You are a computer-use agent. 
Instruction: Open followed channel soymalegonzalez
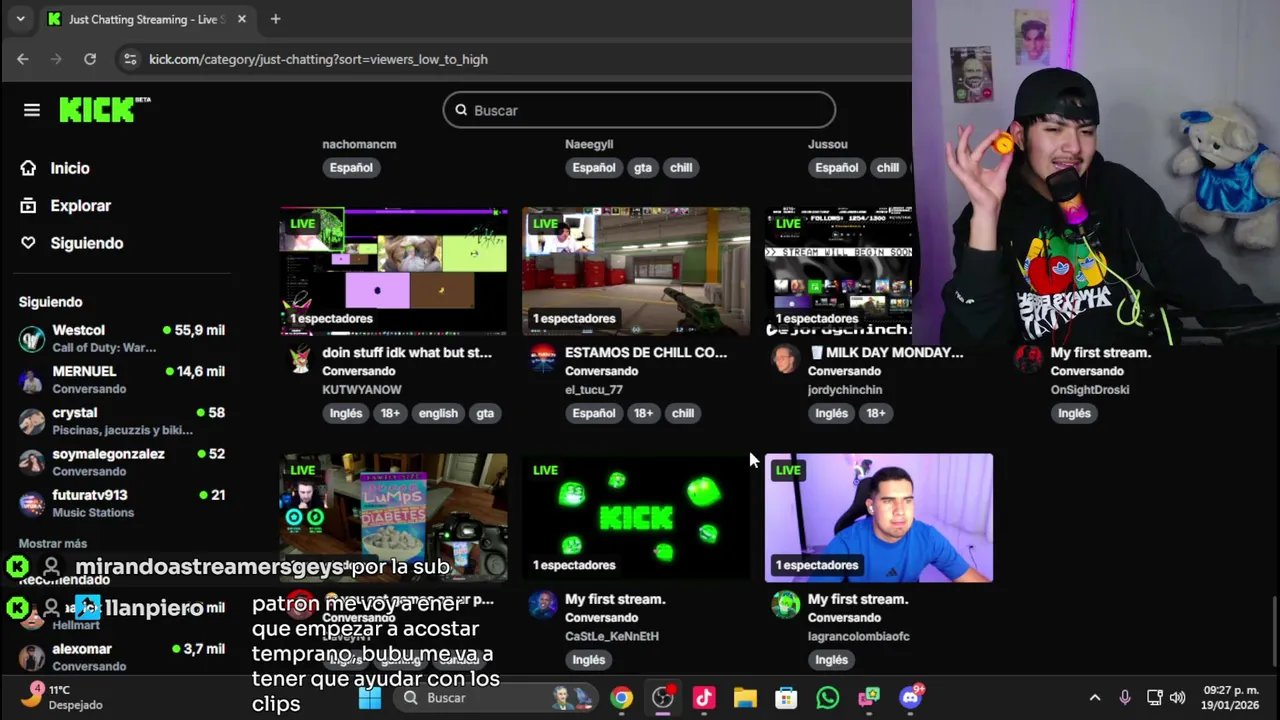point(121,461)
